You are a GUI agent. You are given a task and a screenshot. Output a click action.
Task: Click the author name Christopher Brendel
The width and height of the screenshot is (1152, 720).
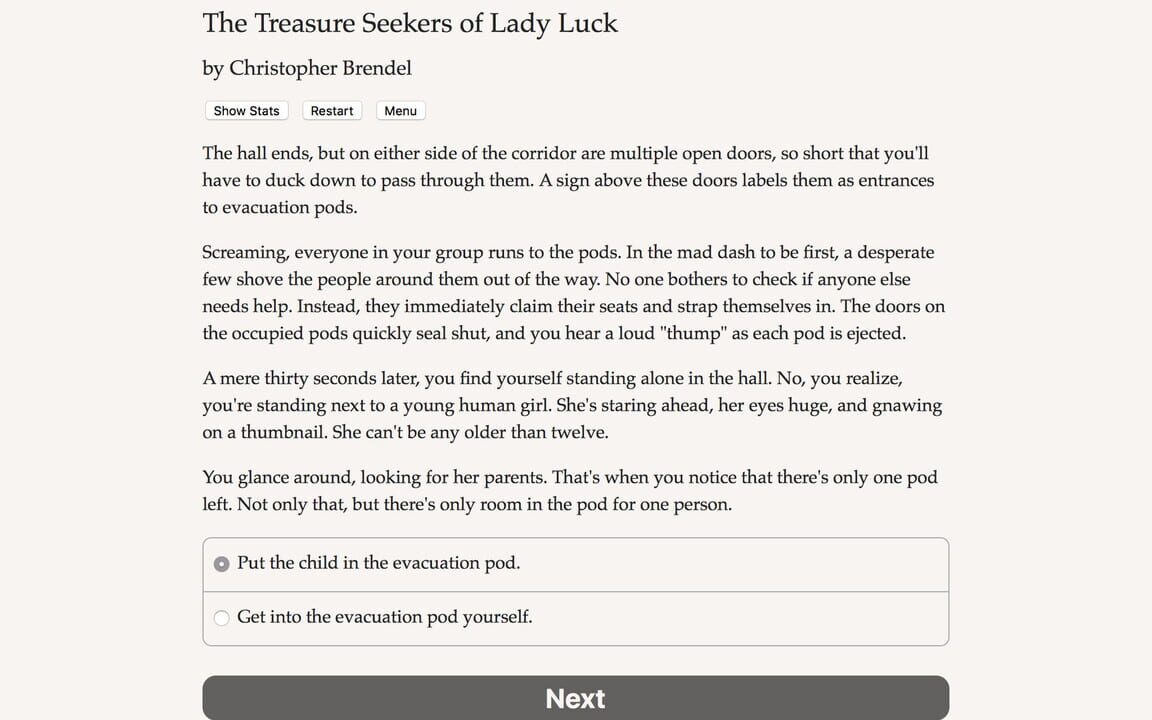point(306,68)
